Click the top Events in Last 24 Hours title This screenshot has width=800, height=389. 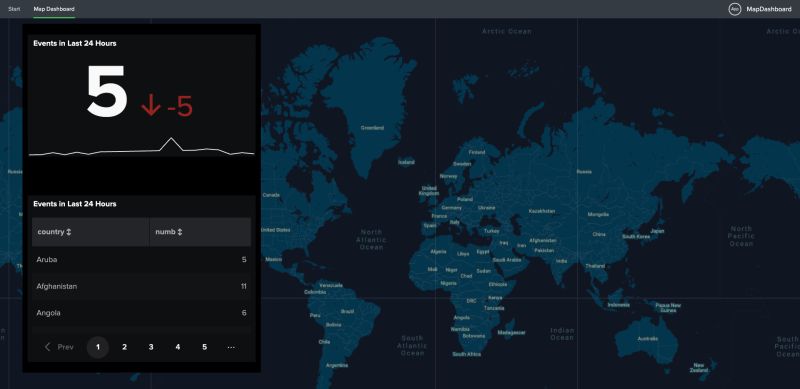[75, 43]
